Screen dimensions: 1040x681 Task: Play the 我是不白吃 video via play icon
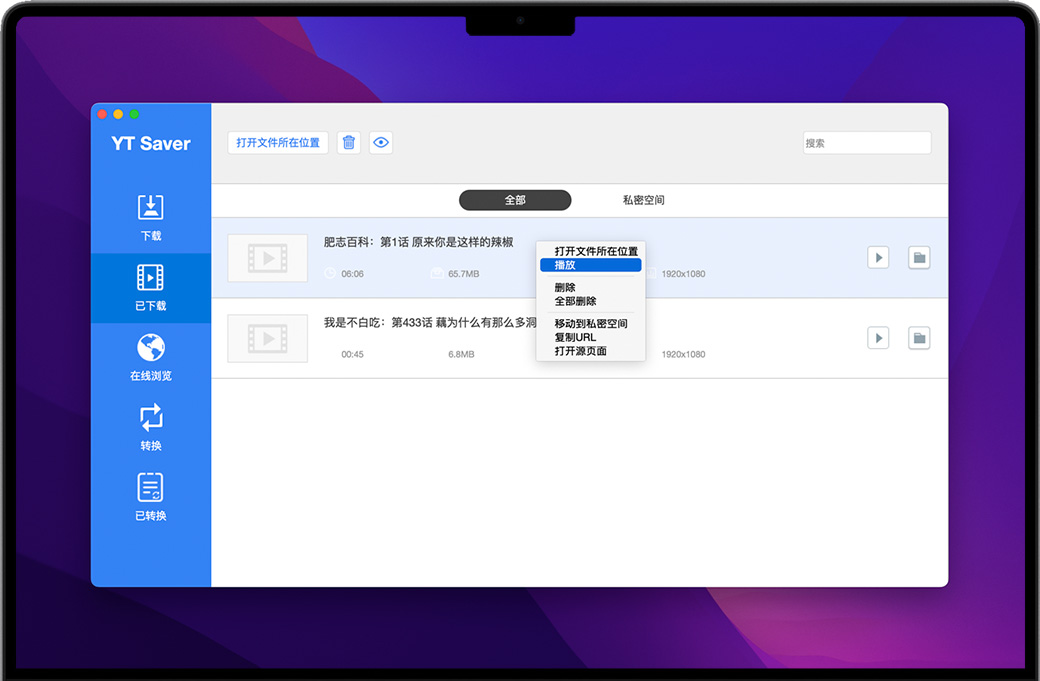click(x=878, y=338)
